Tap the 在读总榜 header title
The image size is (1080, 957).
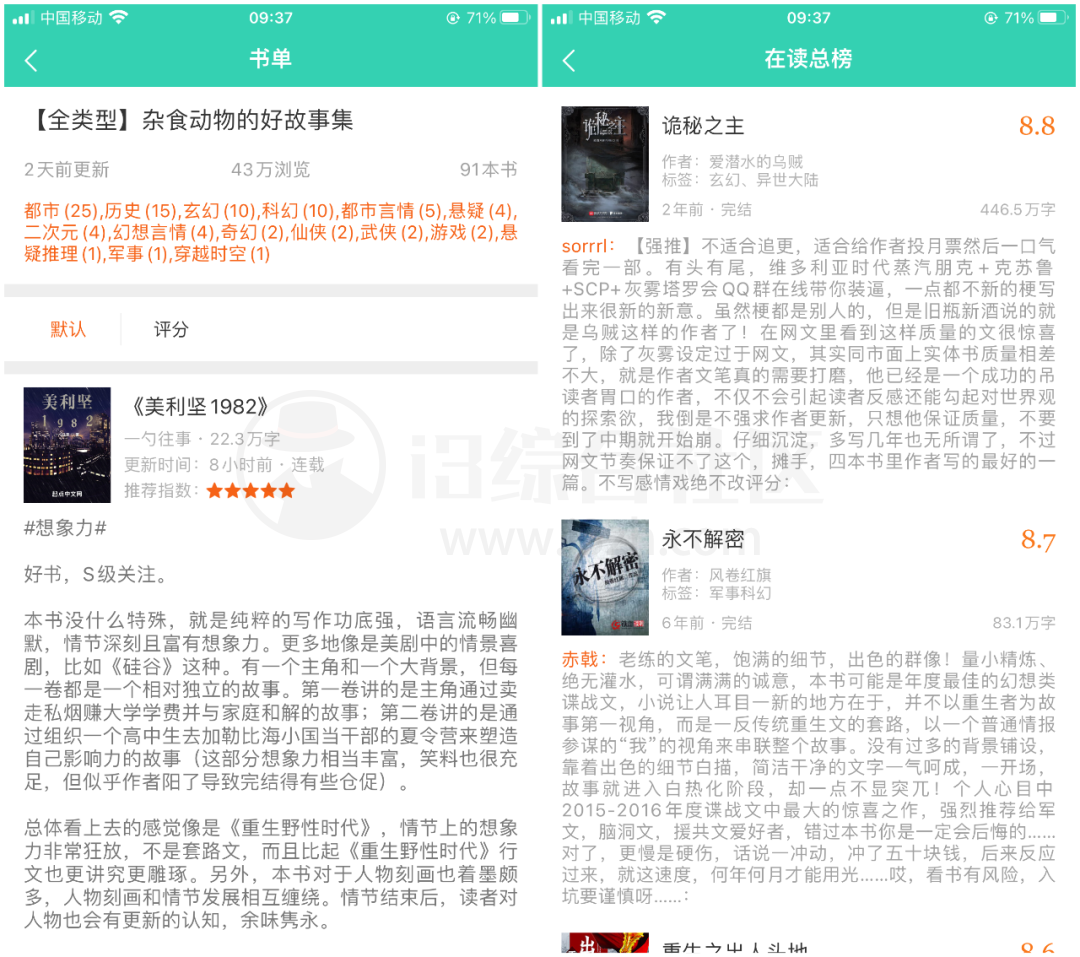coord(809,59)
